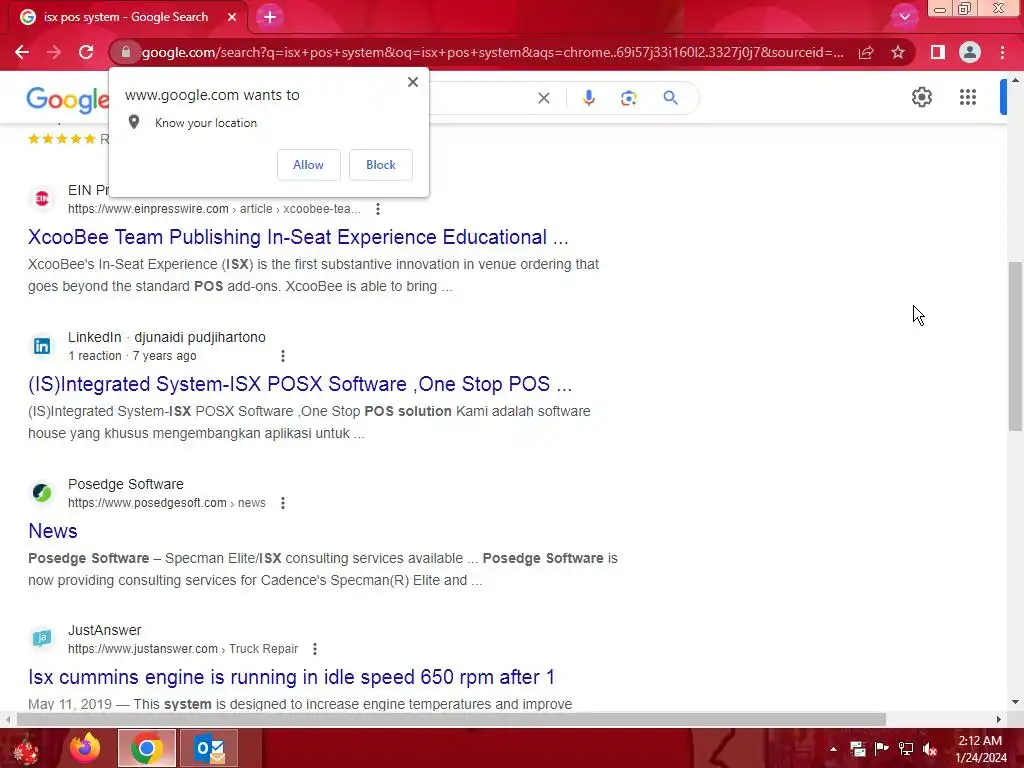Show hidden system tray icons

(x=833, y=749)
